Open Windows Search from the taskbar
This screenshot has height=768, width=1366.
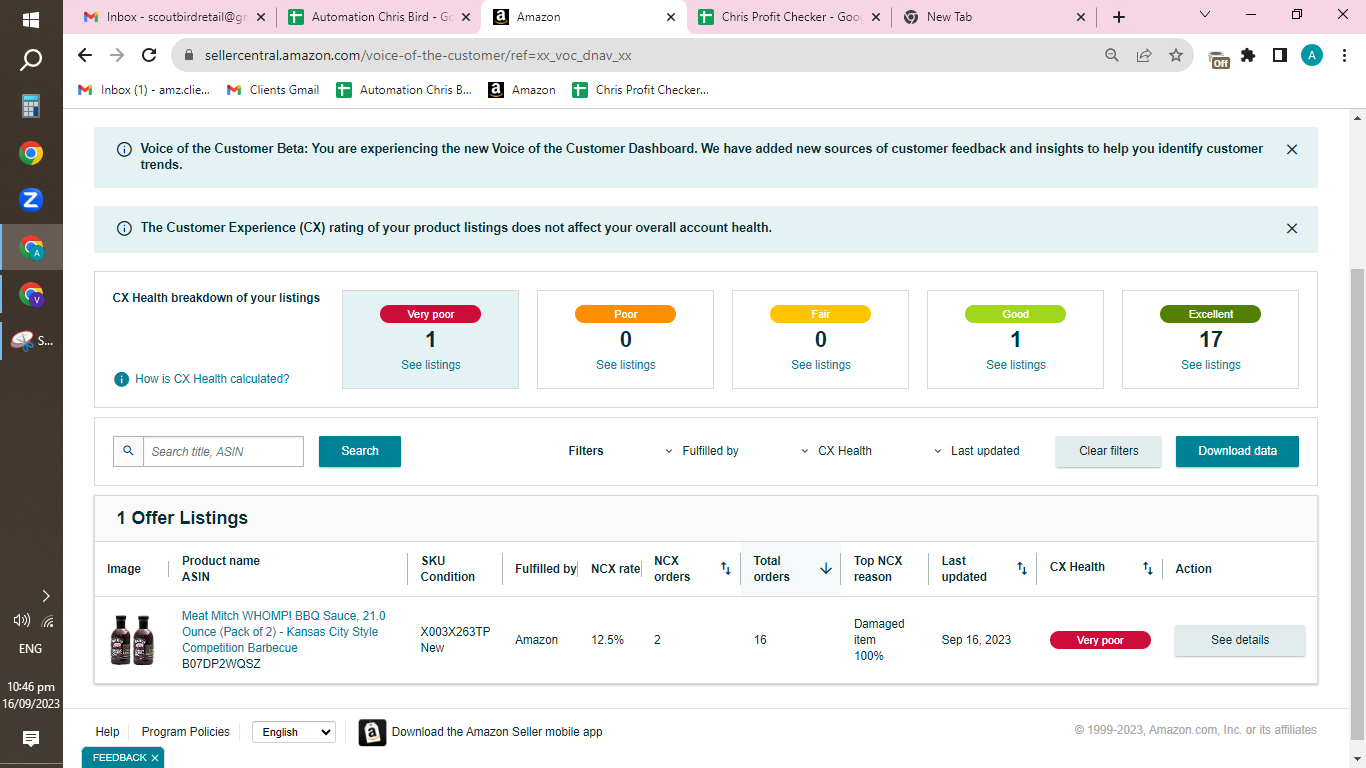[x=31, y=60]
